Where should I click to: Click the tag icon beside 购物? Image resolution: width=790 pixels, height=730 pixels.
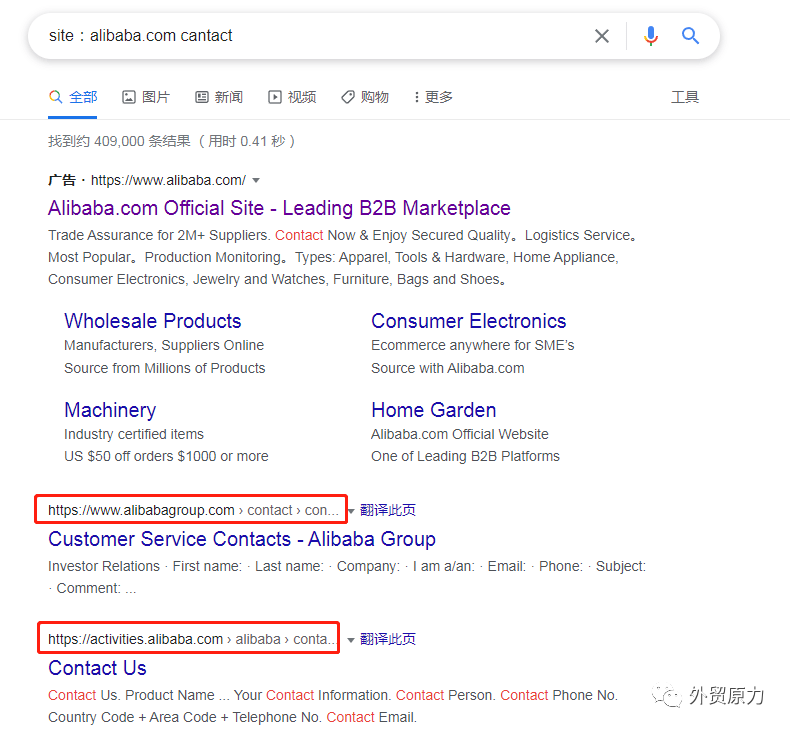point(348,97)
